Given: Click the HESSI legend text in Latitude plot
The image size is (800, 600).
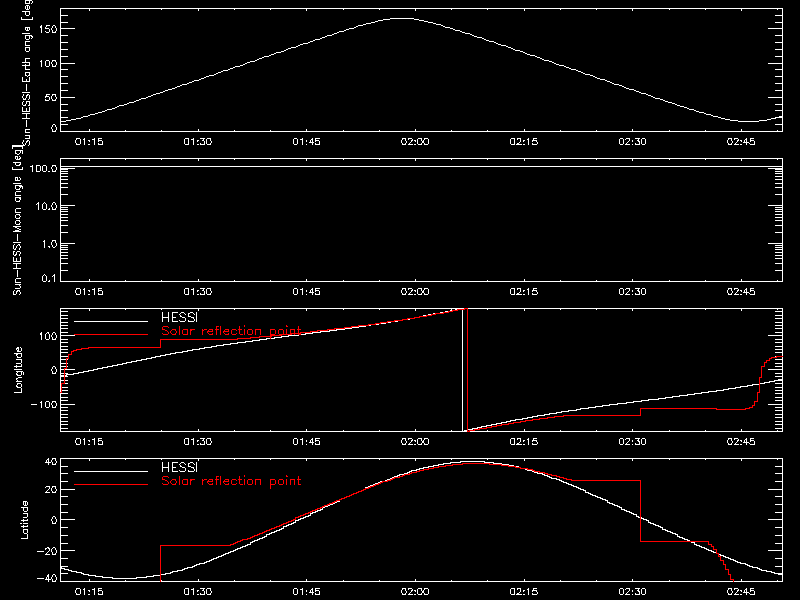Looking at the screenshot, I should [180, 467].
